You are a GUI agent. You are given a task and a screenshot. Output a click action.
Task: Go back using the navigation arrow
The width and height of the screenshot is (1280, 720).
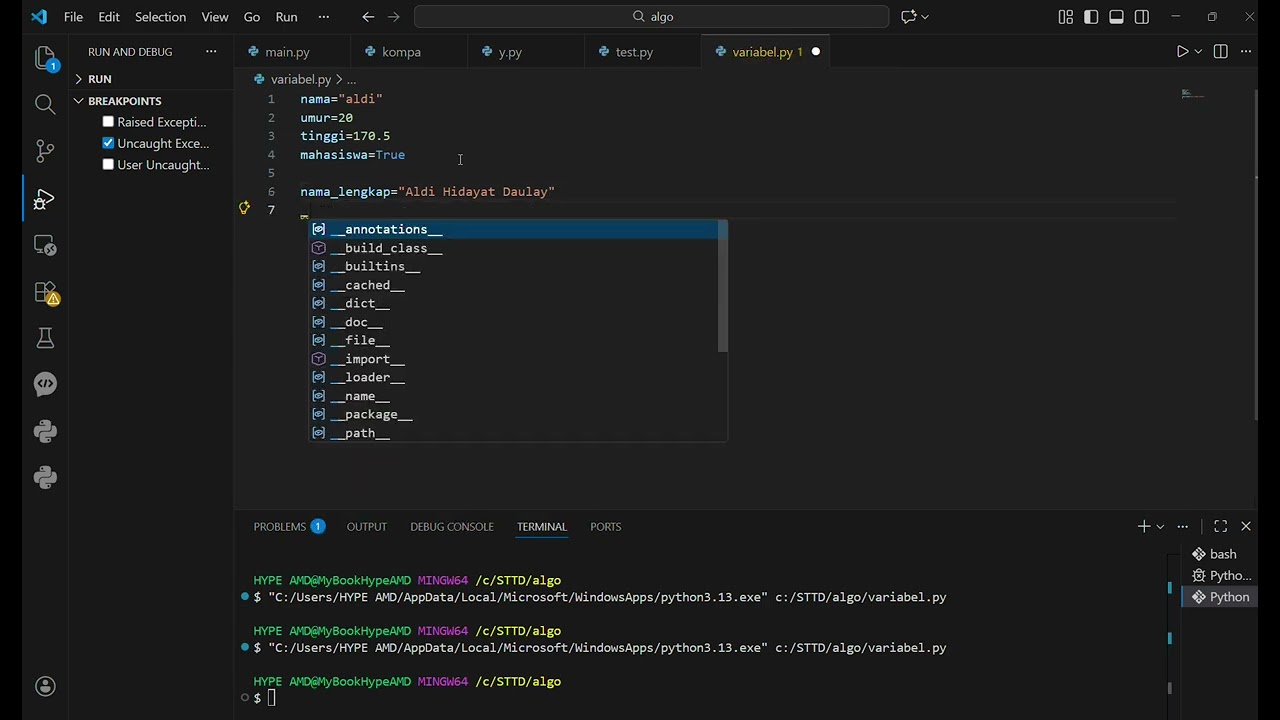pyautogui.click(x=368, y=17)
